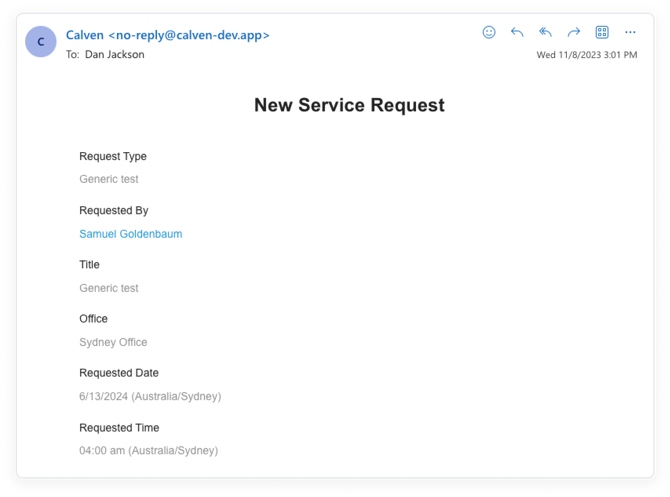
Task: Click the Requested Date label
Action: (x=119, y=373)
